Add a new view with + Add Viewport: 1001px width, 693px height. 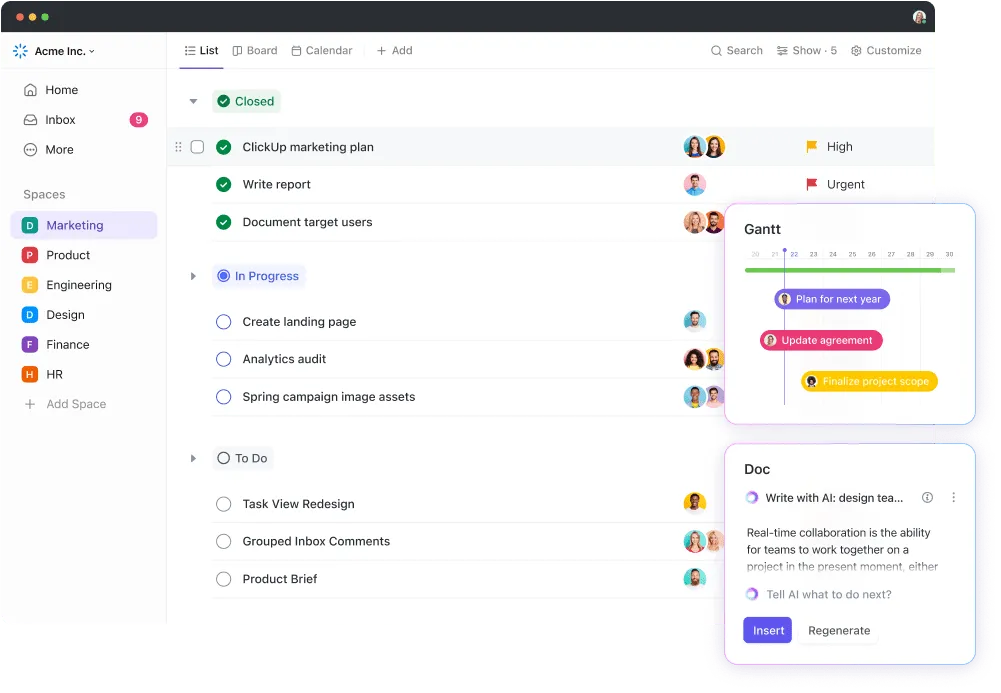(x=395, y=50)
